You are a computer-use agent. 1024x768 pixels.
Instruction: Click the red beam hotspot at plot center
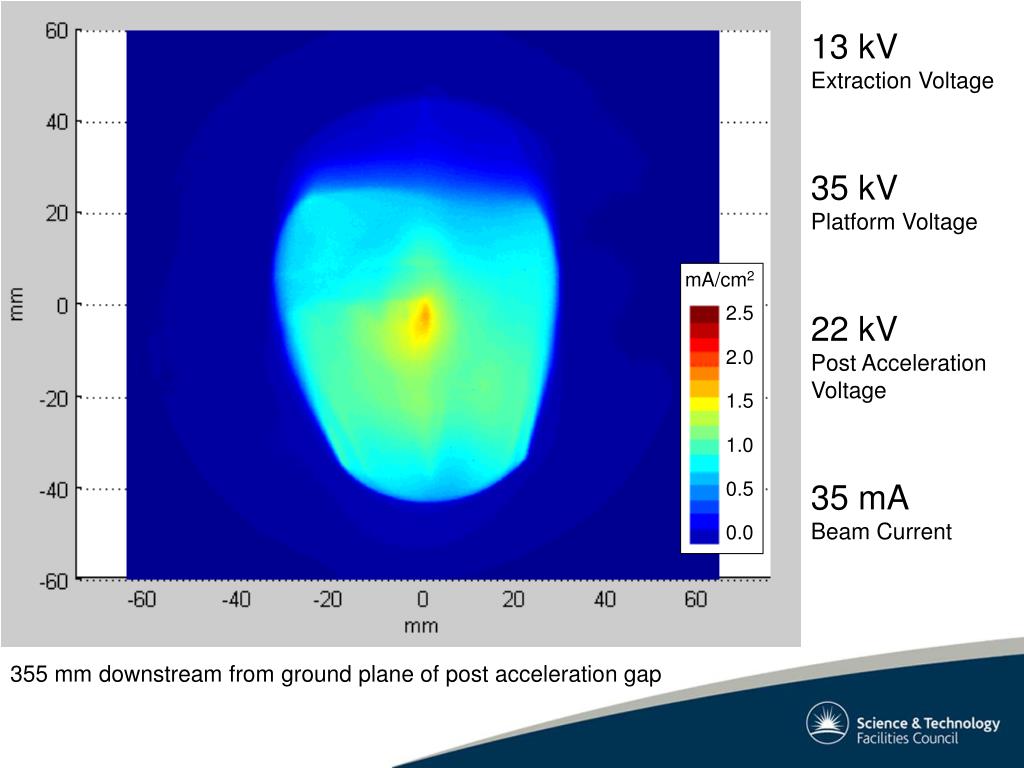[x=424, y=317]
